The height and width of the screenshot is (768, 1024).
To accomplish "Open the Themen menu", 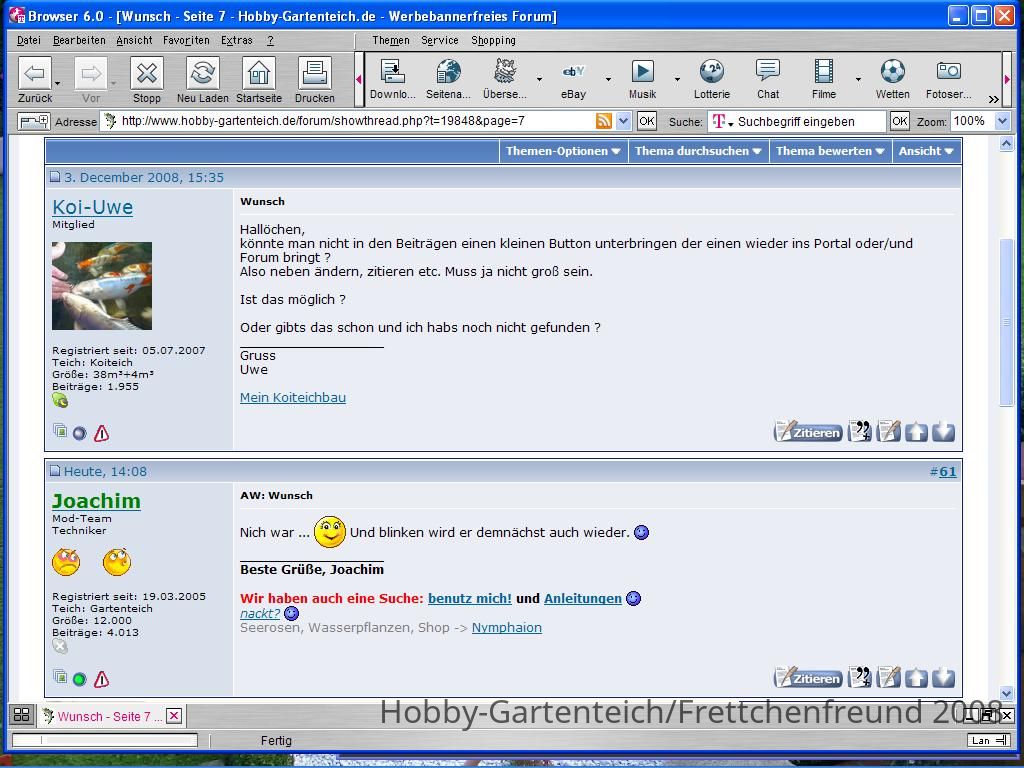I will point(391,40).
